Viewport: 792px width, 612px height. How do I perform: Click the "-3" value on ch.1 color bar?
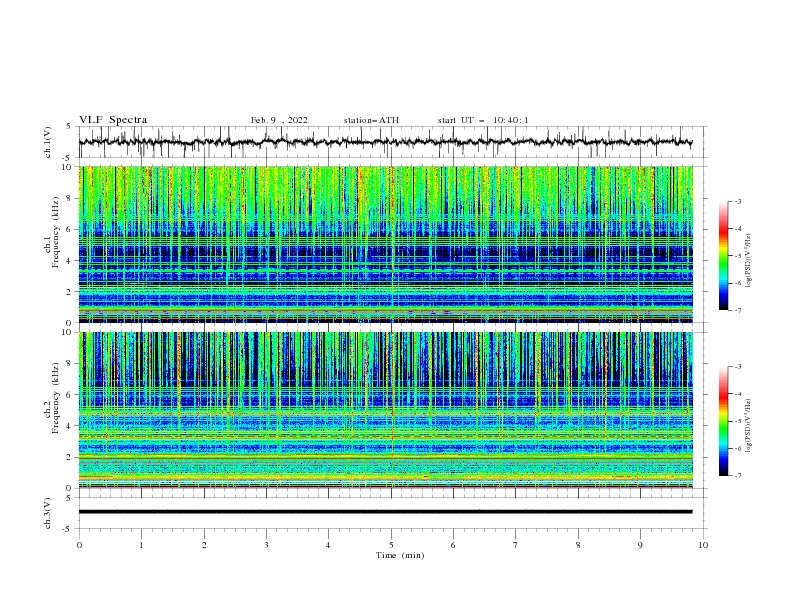(x=737, y=201)
